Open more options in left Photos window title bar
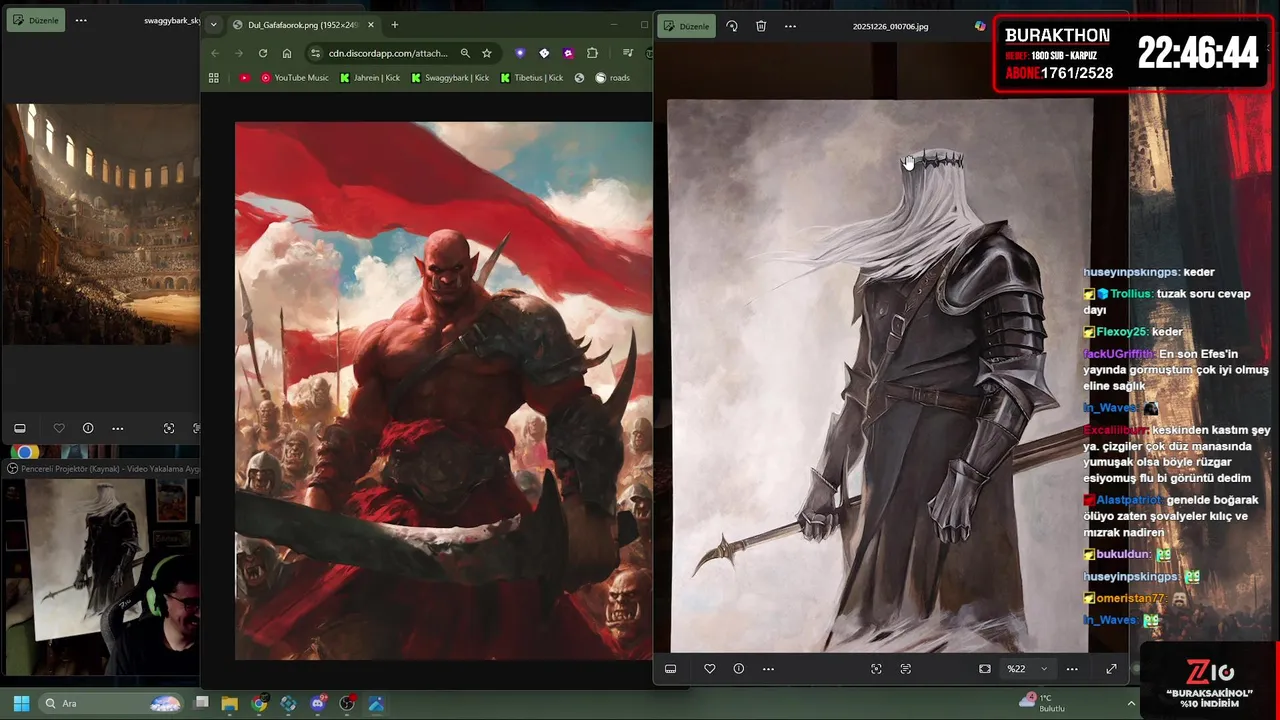This screenshot has width=1280, height=720. (81, 20)
